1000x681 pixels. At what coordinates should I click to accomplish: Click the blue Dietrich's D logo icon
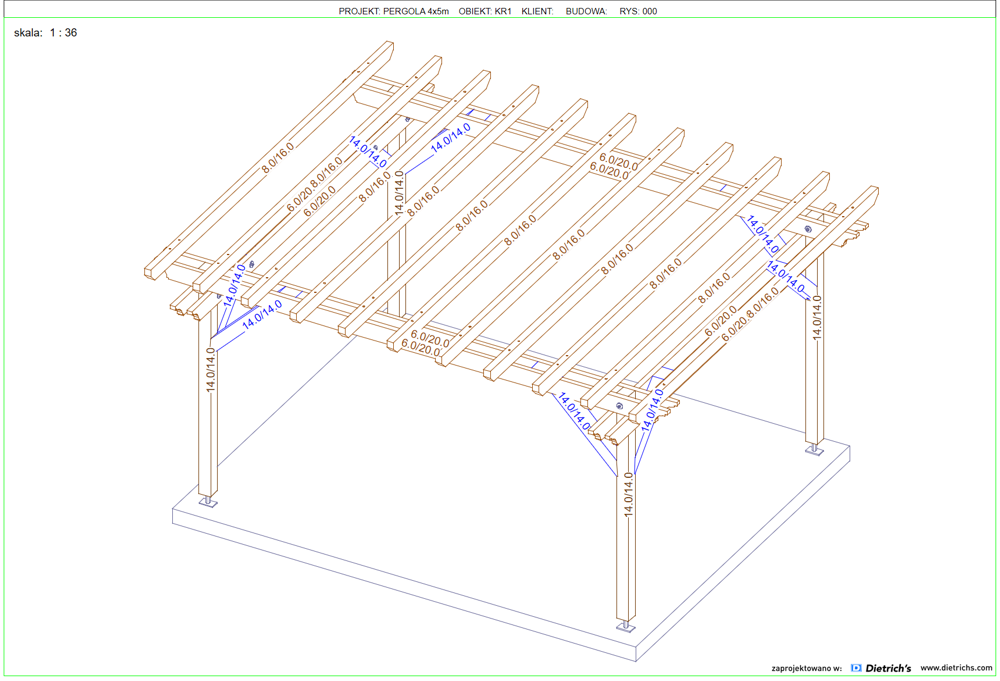click(857, 668)
